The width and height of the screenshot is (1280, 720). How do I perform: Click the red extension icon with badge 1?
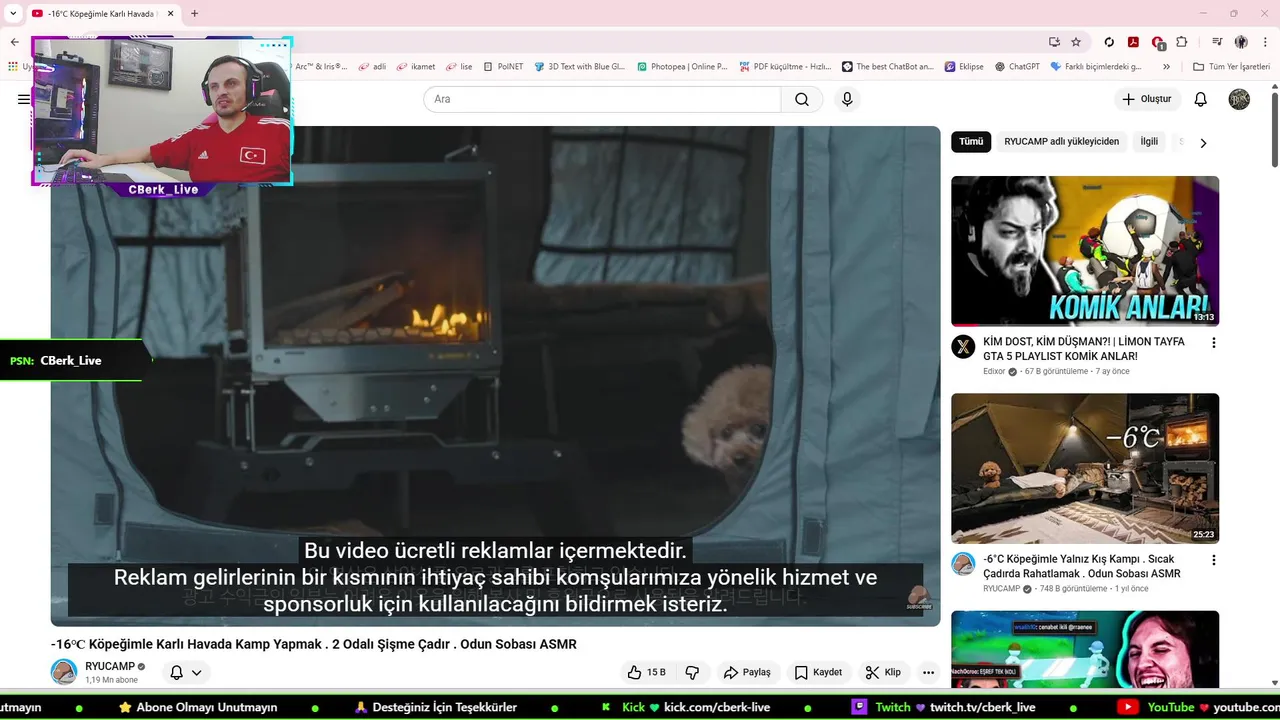click(1158, 43)
